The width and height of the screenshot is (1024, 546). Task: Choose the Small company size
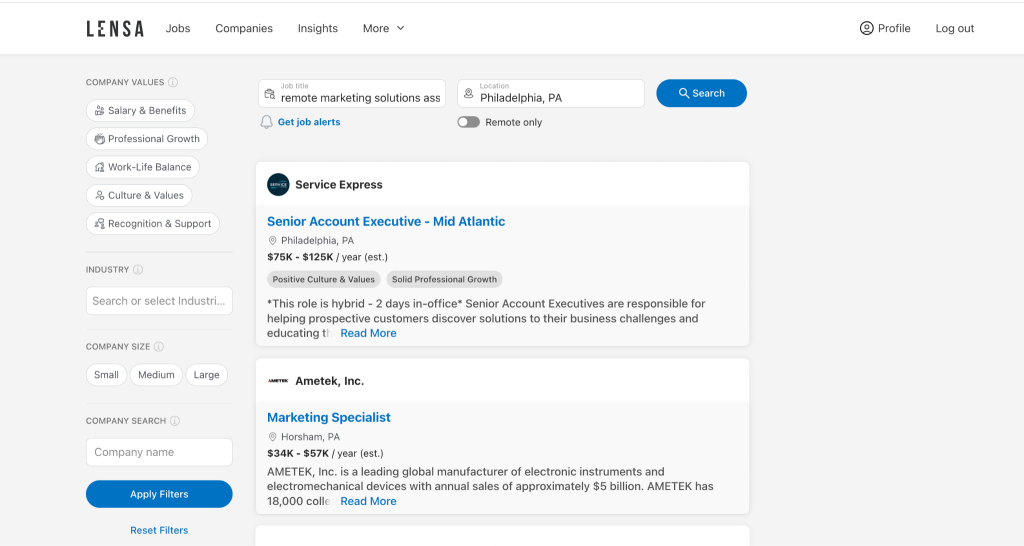tap(106, 375)
